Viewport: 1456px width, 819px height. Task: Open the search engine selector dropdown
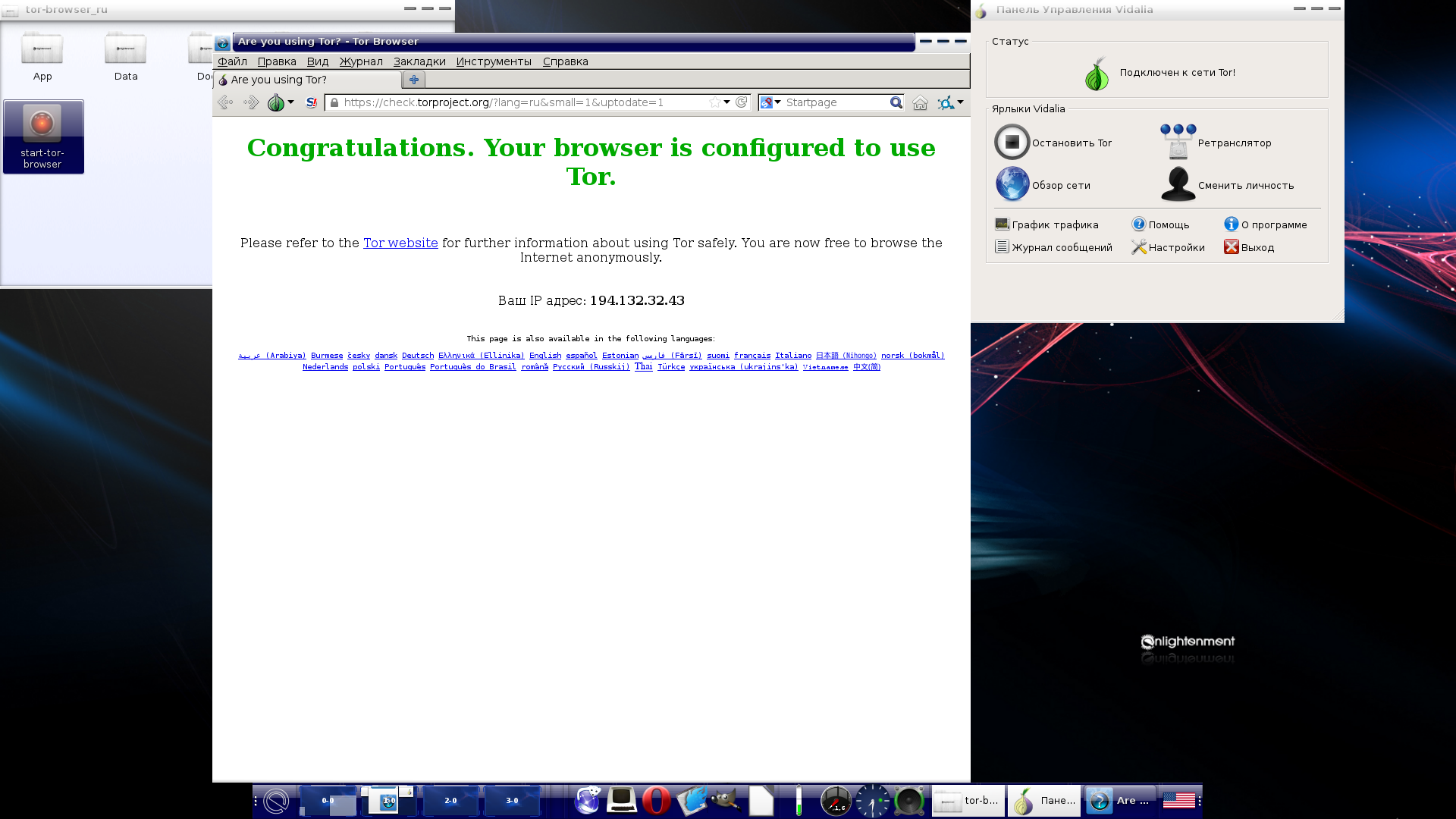click(x=770, y=102)
